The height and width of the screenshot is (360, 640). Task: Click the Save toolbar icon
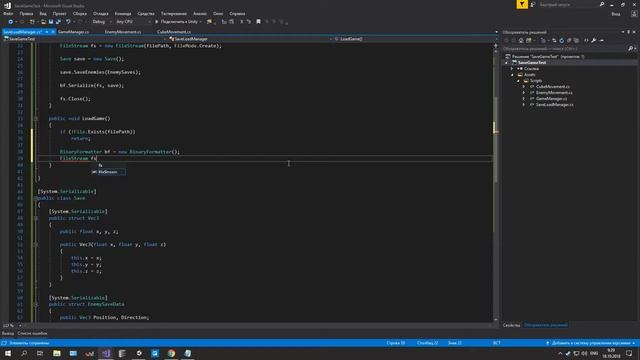(x=51, y=22)
